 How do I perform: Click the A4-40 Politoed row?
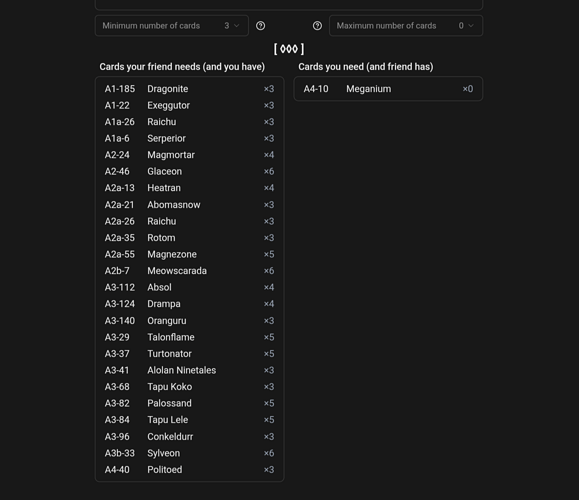tap(189, 470)
